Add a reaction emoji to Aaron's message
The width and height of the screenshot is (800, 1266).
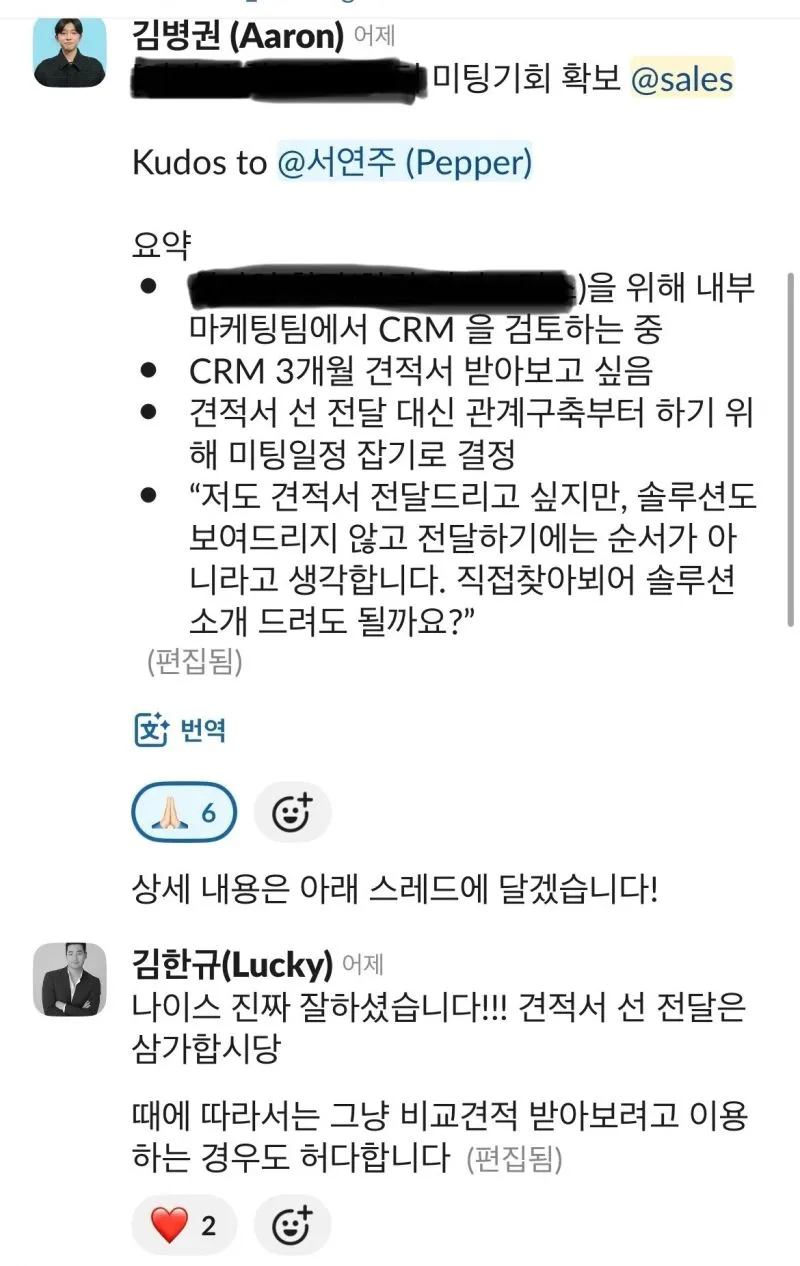292,812
